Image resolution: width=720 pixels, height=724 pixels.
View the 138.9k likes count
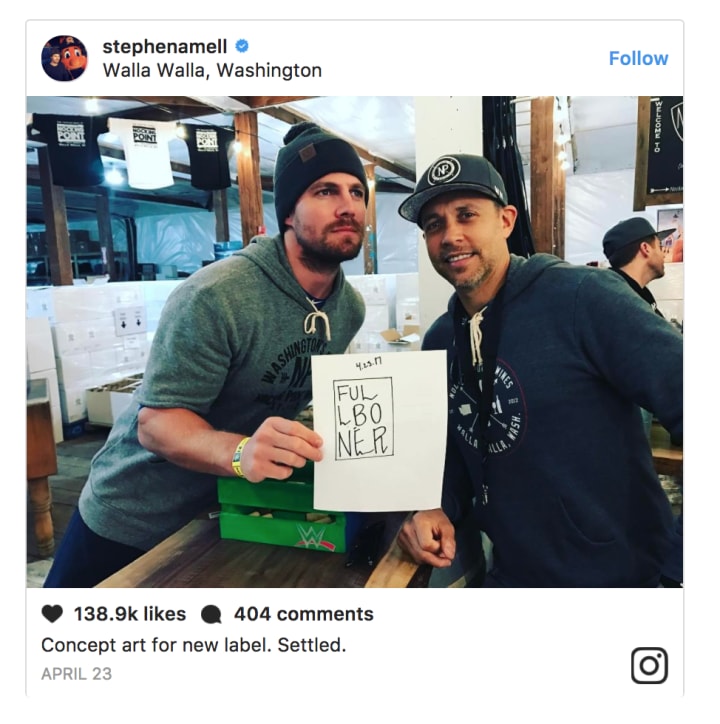(x=130, y=614)
